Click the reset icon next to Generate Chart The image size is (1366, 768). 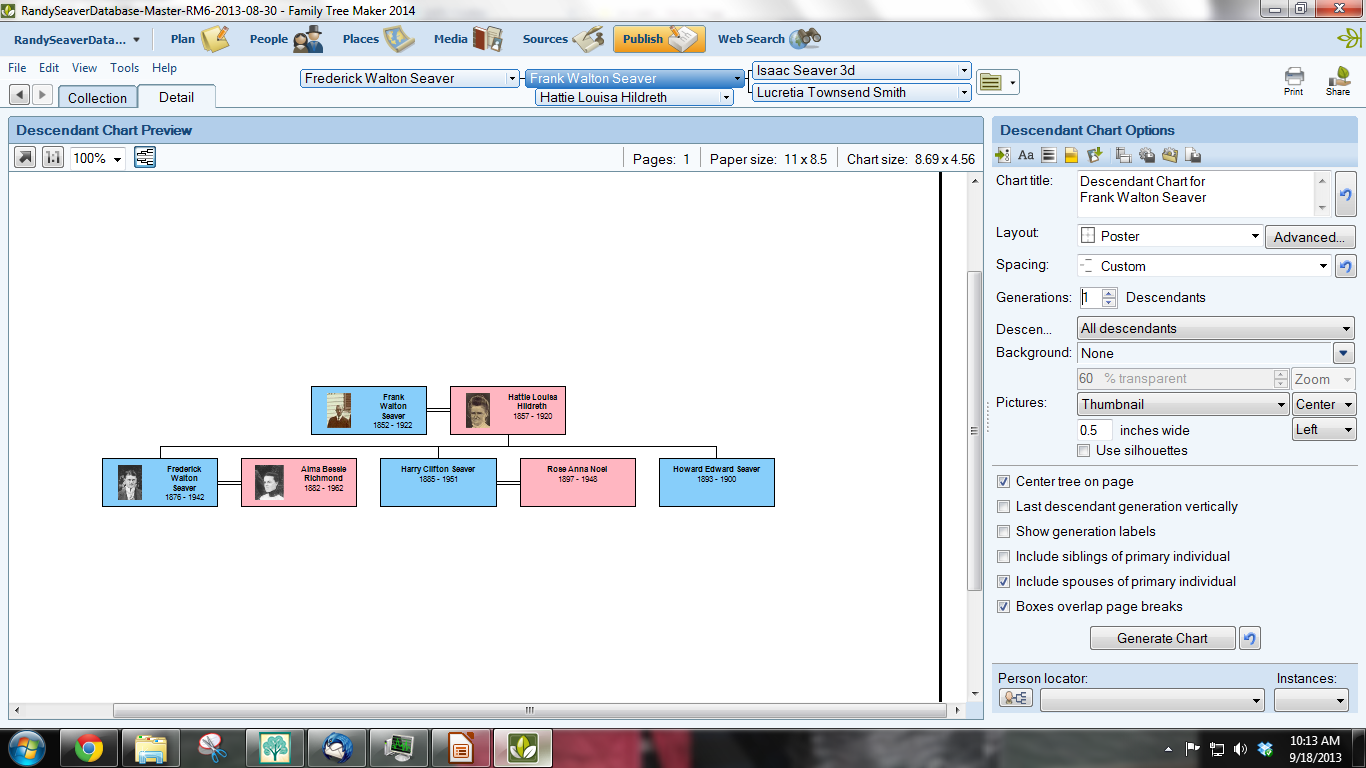coord(1249,638)
